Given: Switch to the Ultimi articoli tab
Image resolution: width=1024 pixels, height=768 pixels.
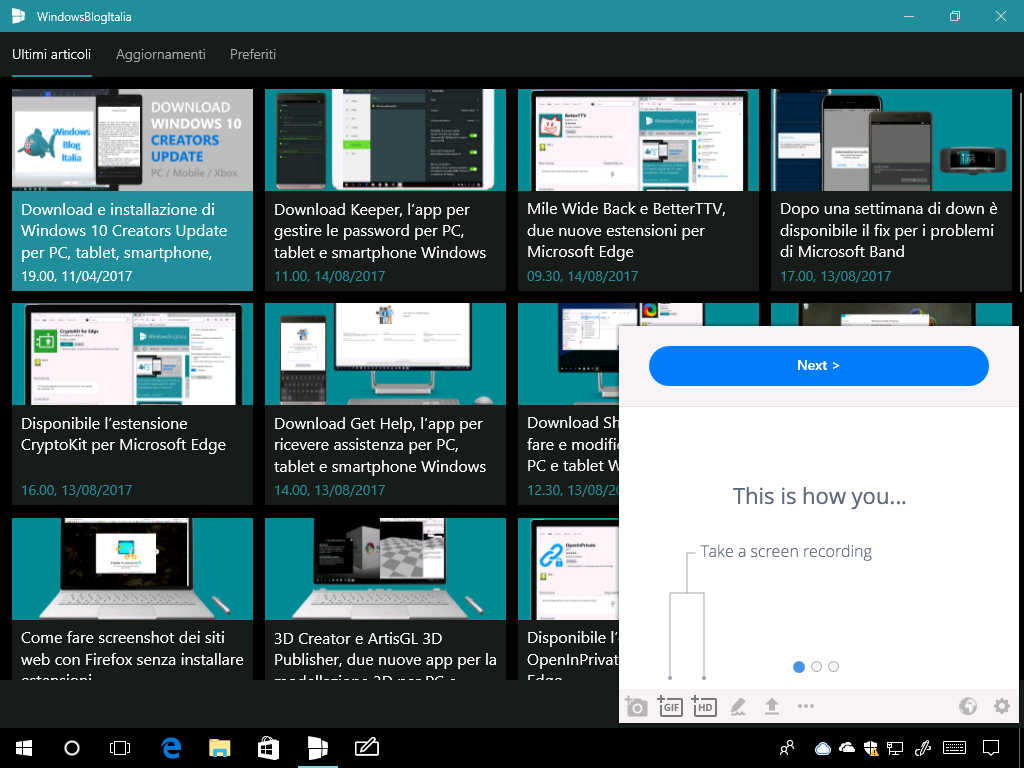Looking at the screenshot, I should click(52, 54).
